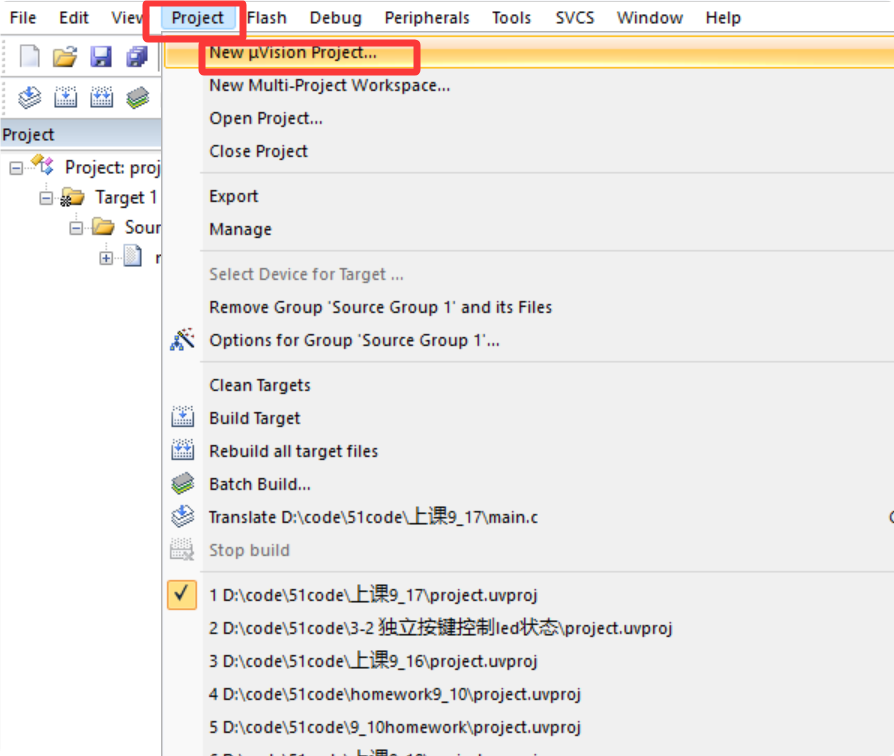Select Close Project menu entry
Screen dimensions: 894x756
tap(529, 151)
